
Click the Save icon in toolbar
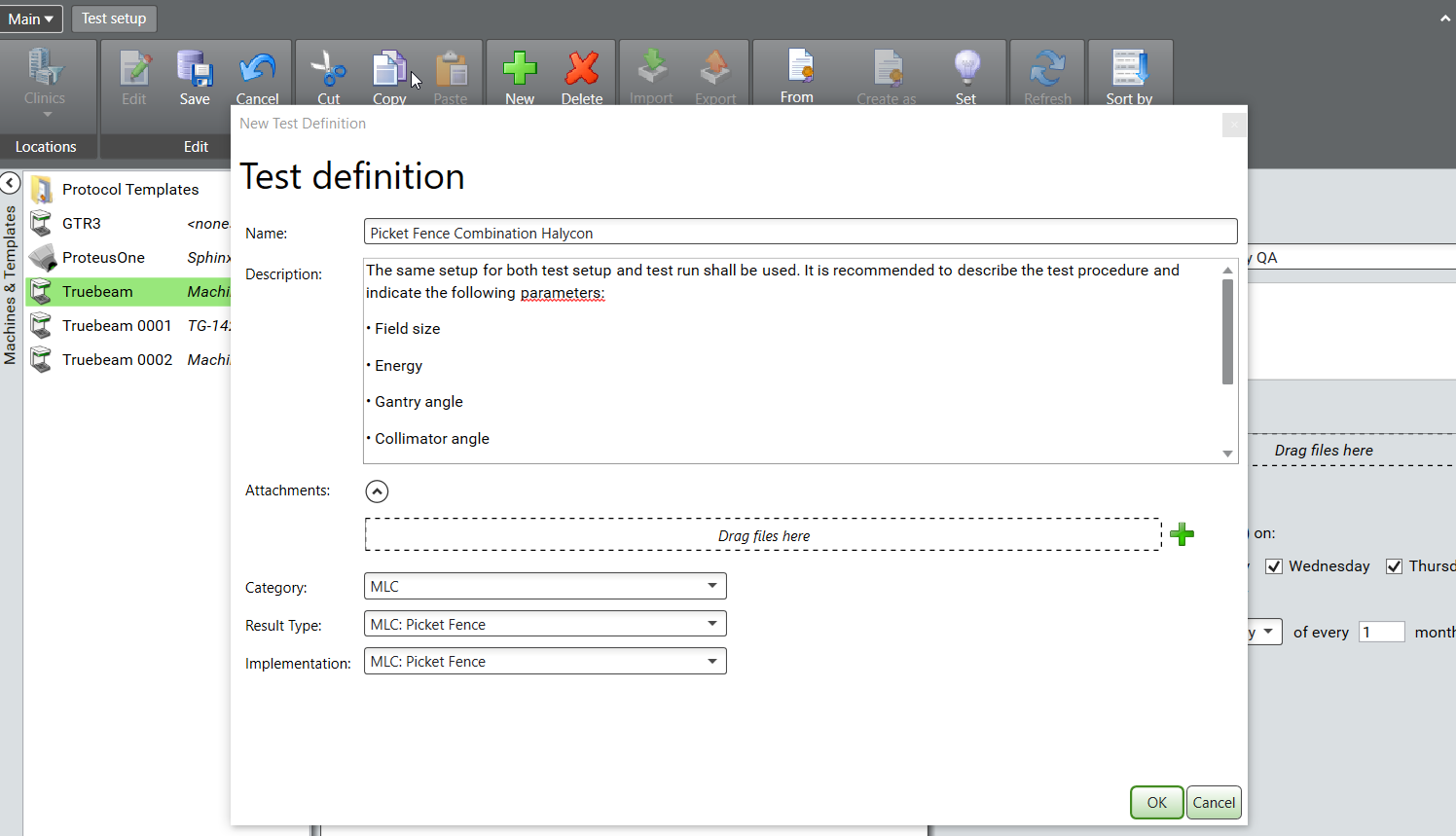click(195, 70)
